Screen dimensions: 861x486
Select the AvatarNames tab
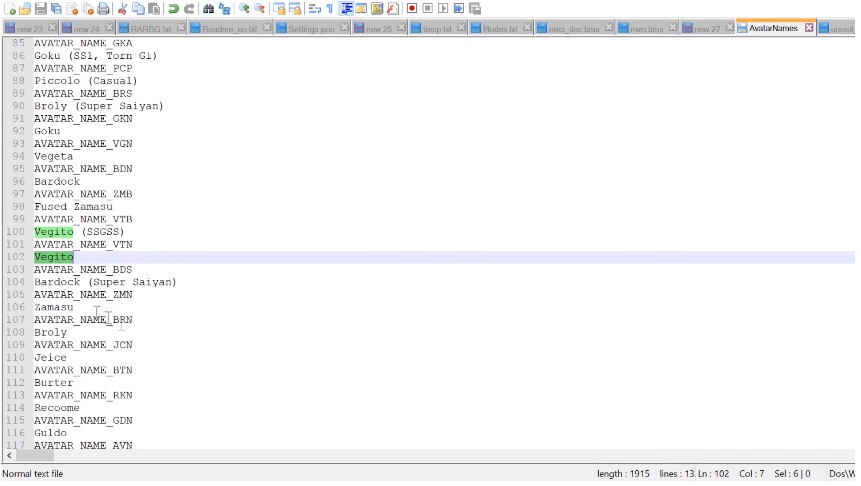click(773, 28)
